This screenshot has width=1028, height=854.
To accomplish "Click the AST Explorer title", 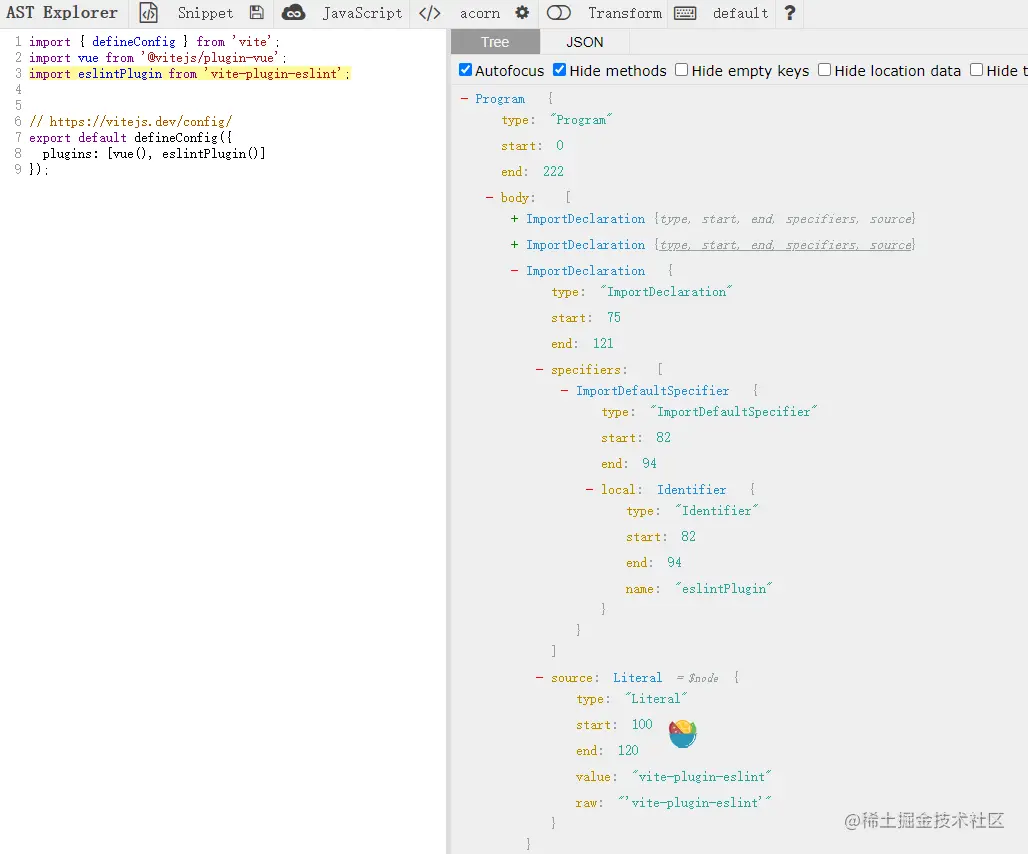I will coord(62,12).
